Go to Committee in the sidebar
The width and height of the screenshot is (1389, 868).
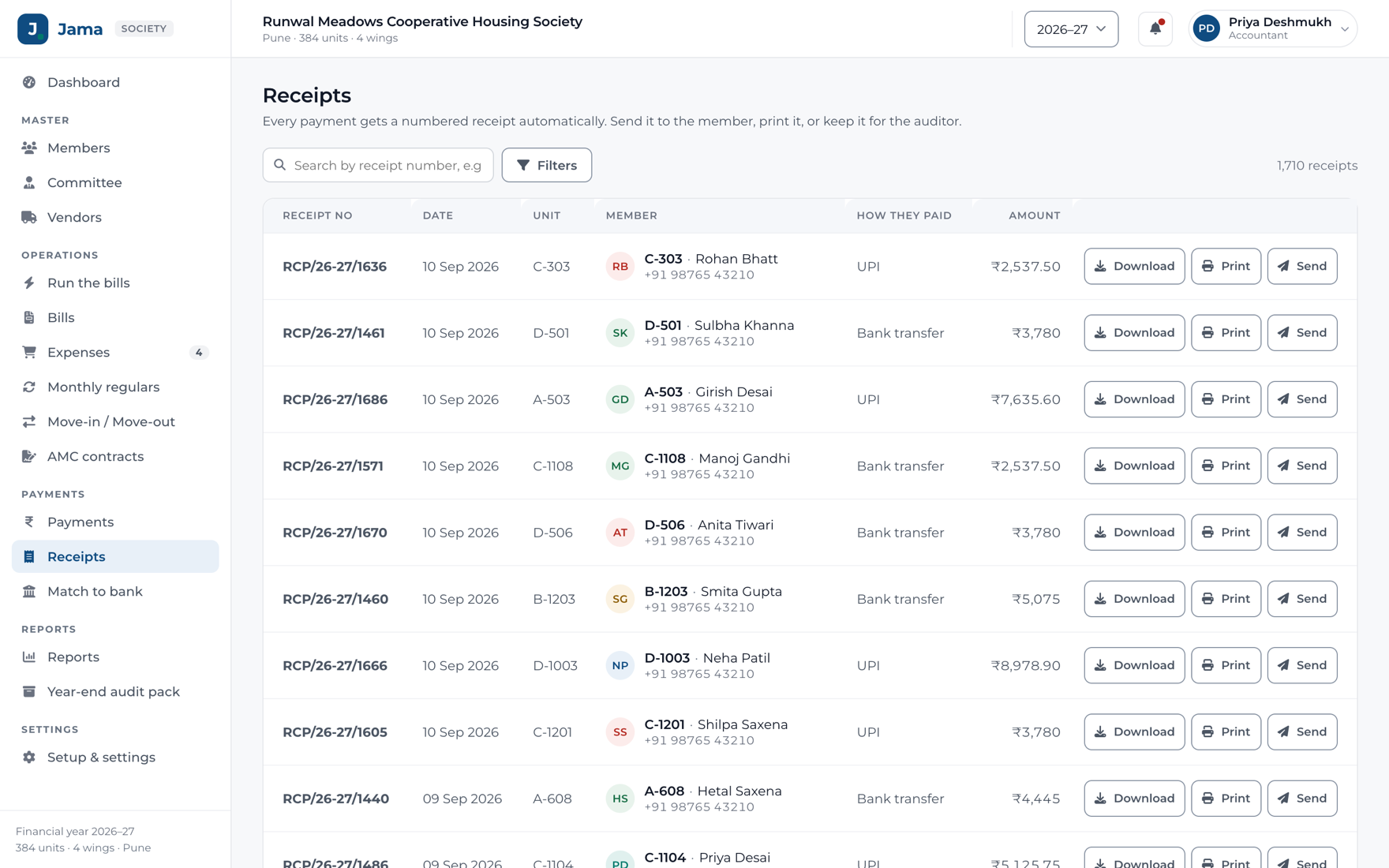click(115, 182)
